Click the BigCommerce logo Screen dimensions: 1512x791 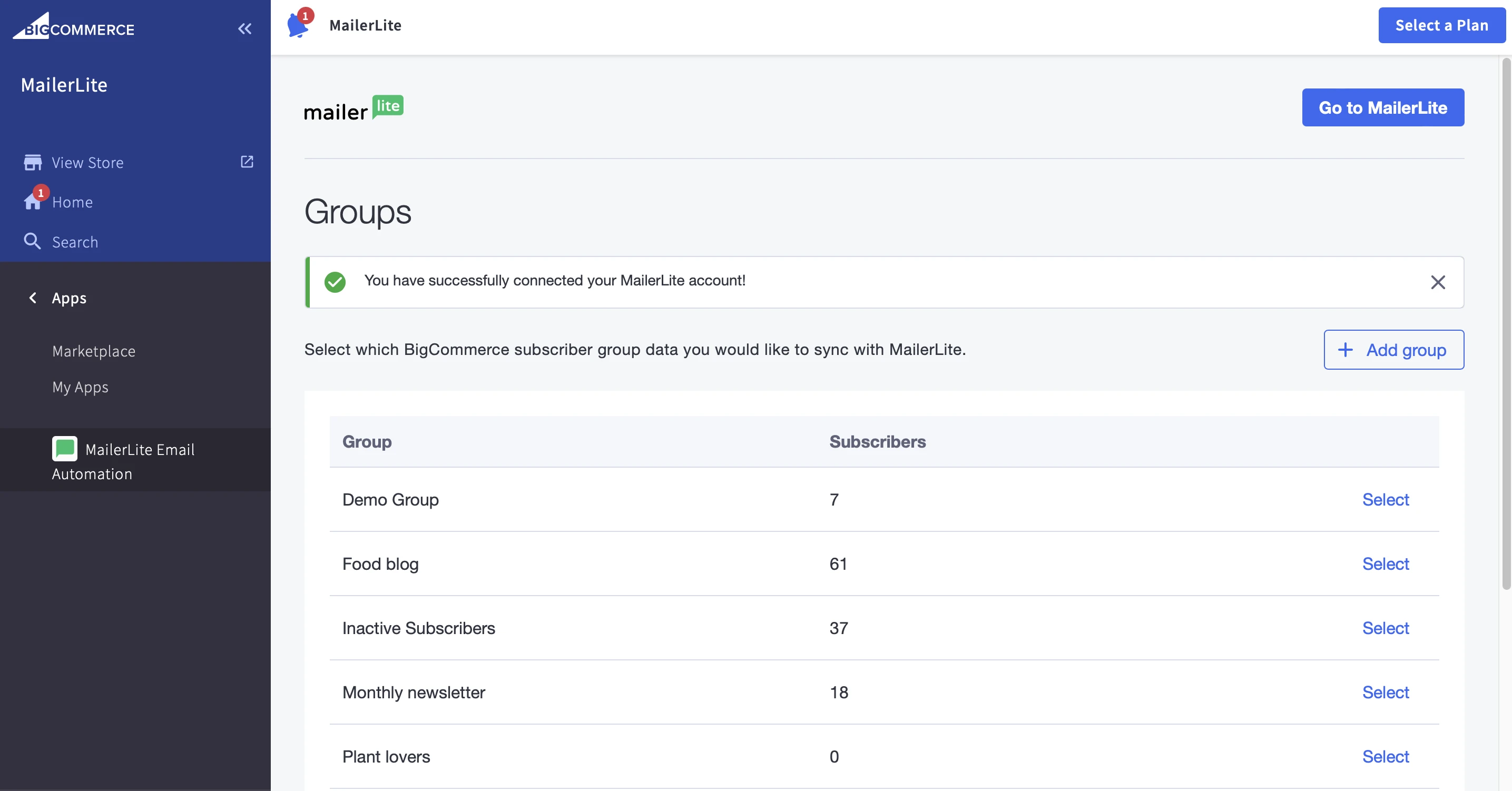[x=74, y=27]
